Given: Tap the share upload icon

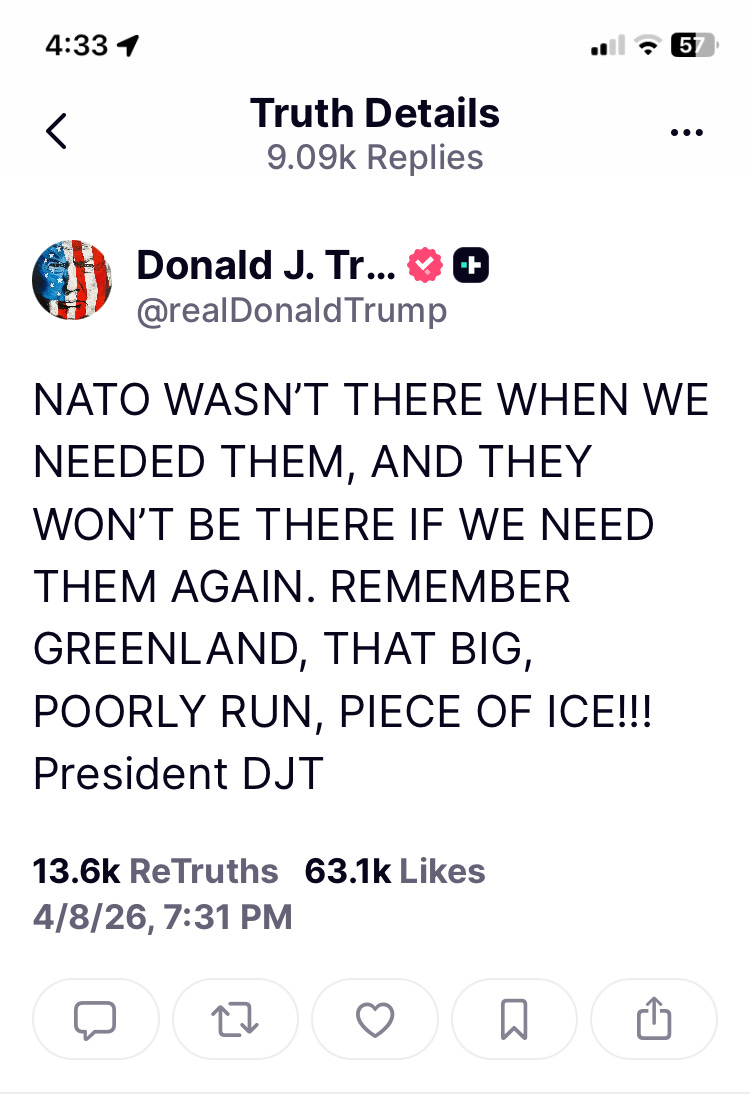Looking at the screenshot, I should click(654, 1020).
